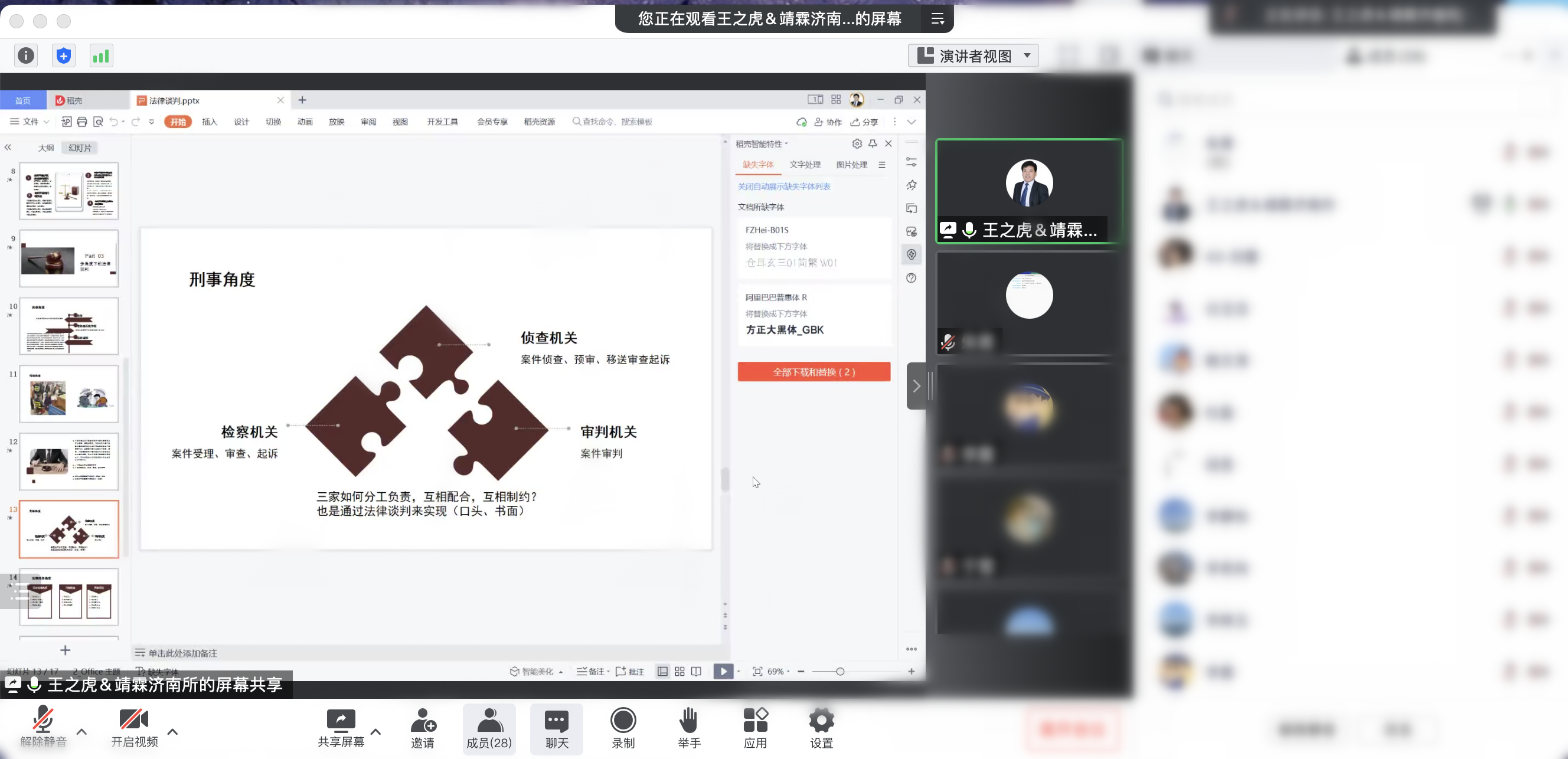Image resolution: width=1568 pixels, height=759 pixels.
Task: Select the 文字处理 panel tab
Action: pyautogui.click(x=805, y=165)
